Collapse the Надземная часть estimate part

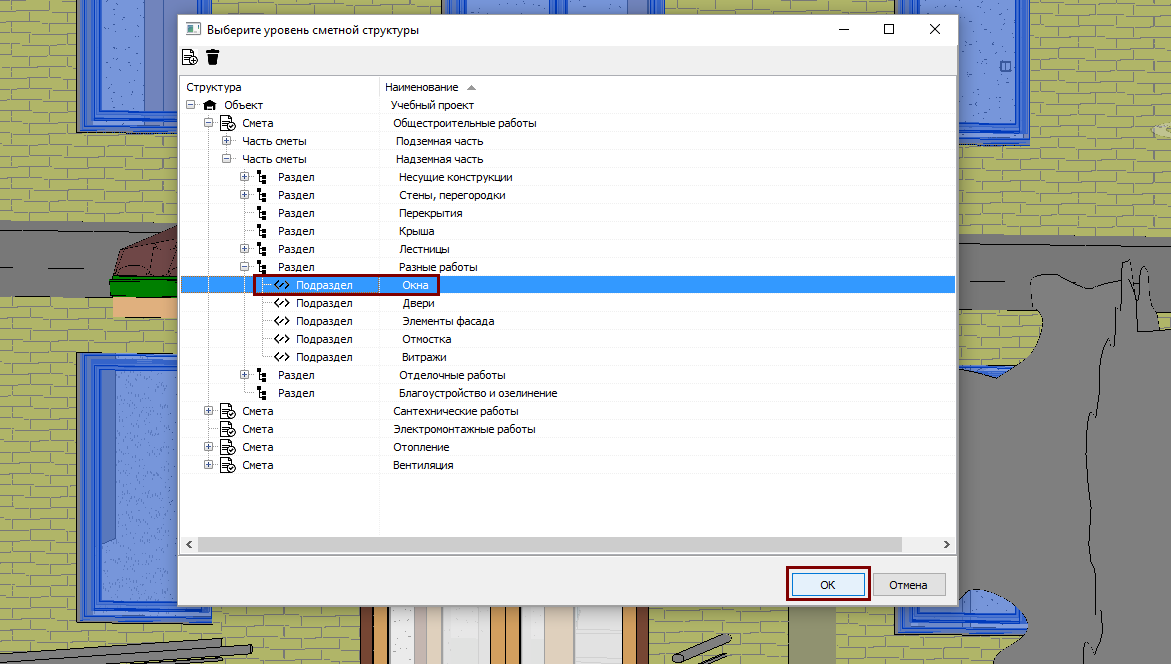tap(226, 159)
